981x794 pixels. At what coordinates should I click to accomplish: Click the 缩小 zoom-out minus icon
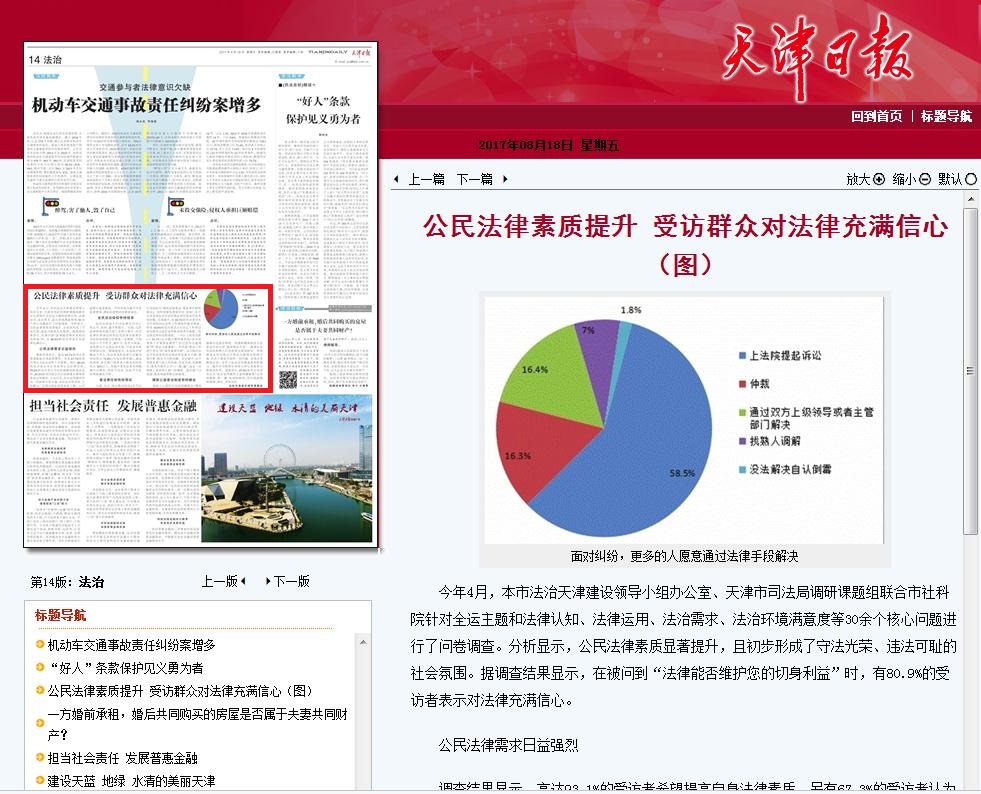coord(925,180)
